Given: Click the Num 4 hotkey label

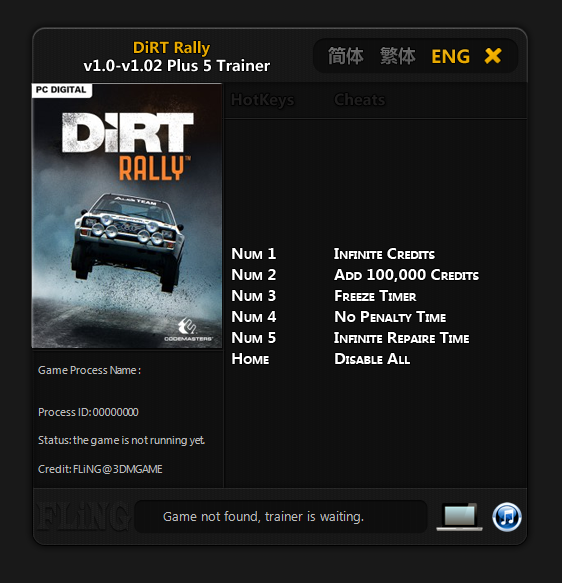Looking at the screenshot, I should click(x=253, y=317).
